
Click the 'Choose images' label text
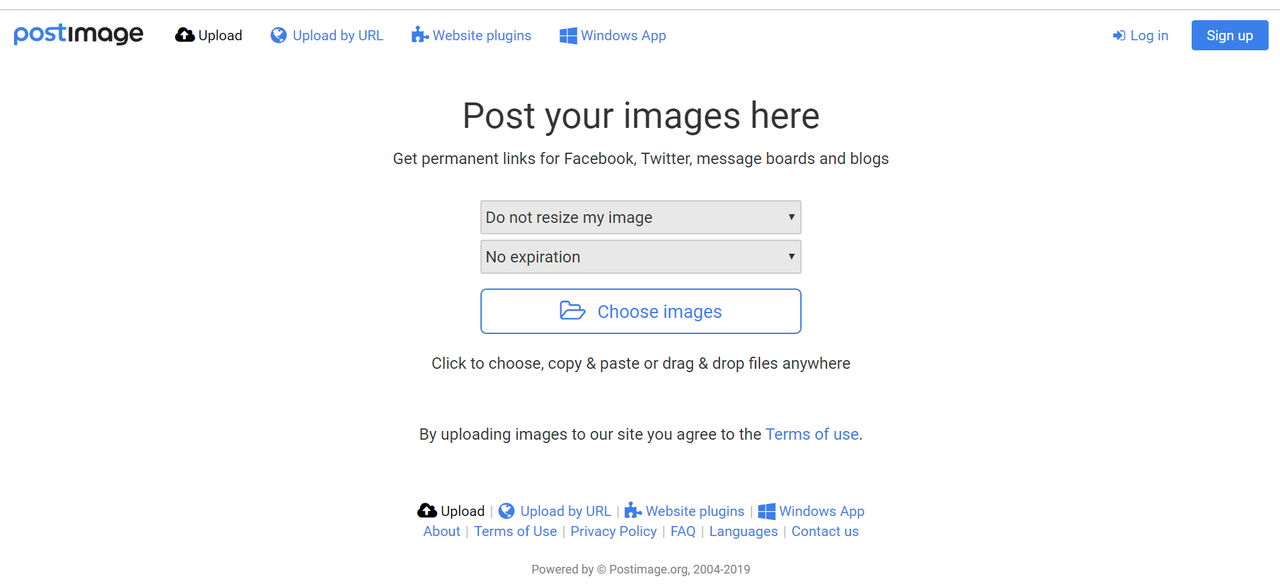(x=660, y=312)
